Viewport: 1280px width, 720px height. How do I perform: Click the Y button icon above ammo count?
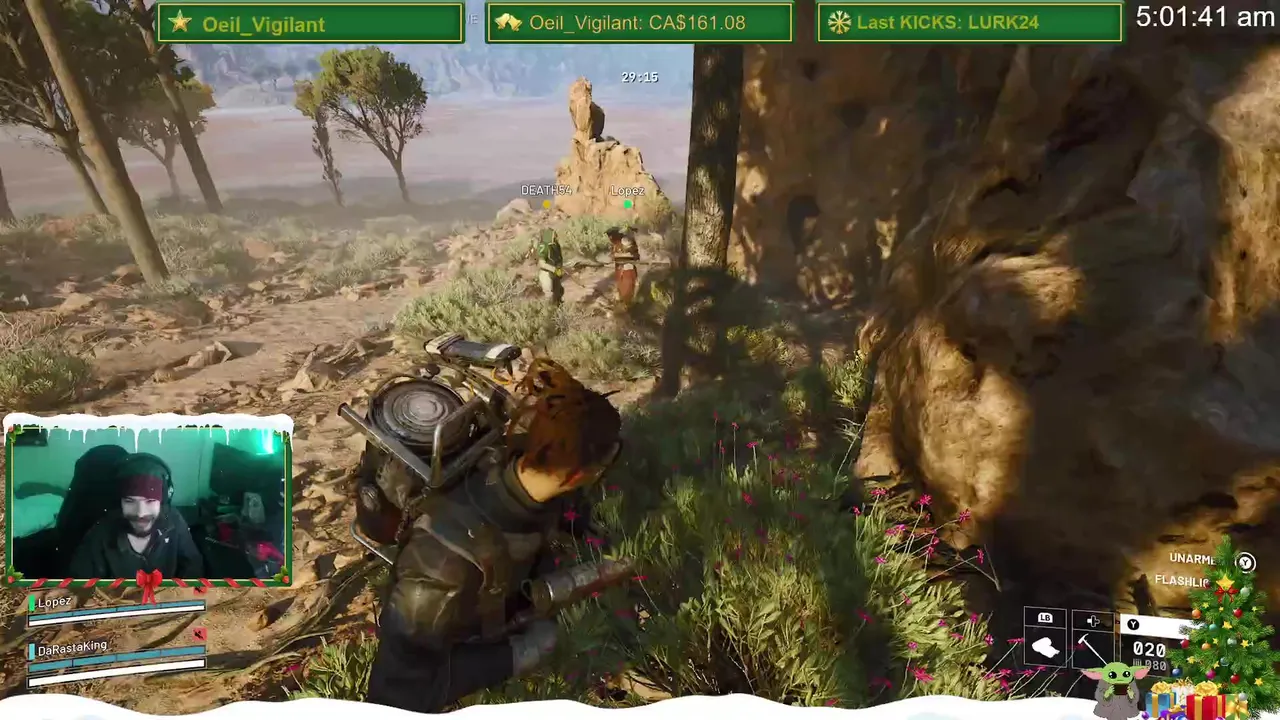coord(1133,625)
